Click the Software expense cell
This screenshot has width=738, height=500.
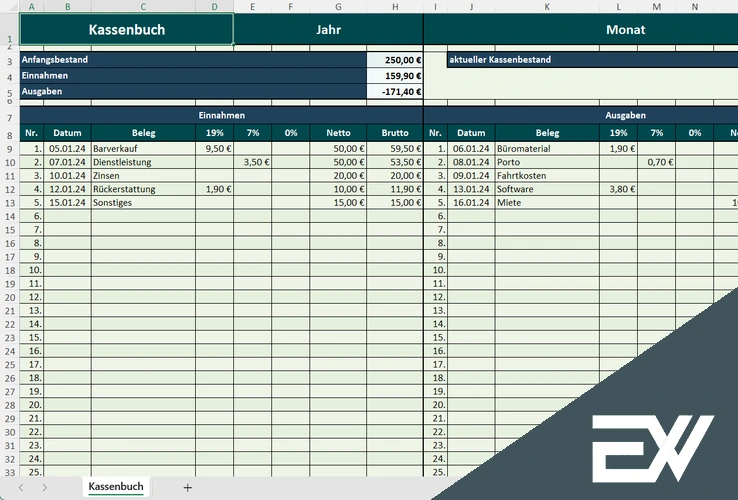pos(547,189)
